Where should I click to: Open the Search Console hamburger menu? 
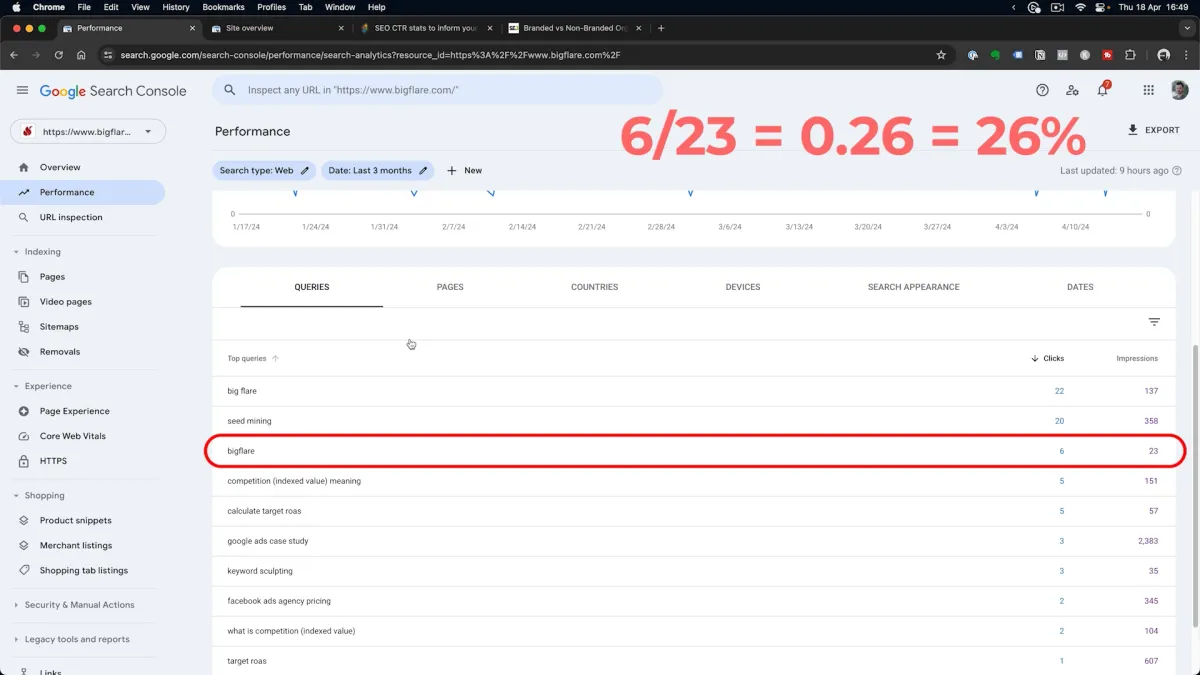(x=22, y=90)
